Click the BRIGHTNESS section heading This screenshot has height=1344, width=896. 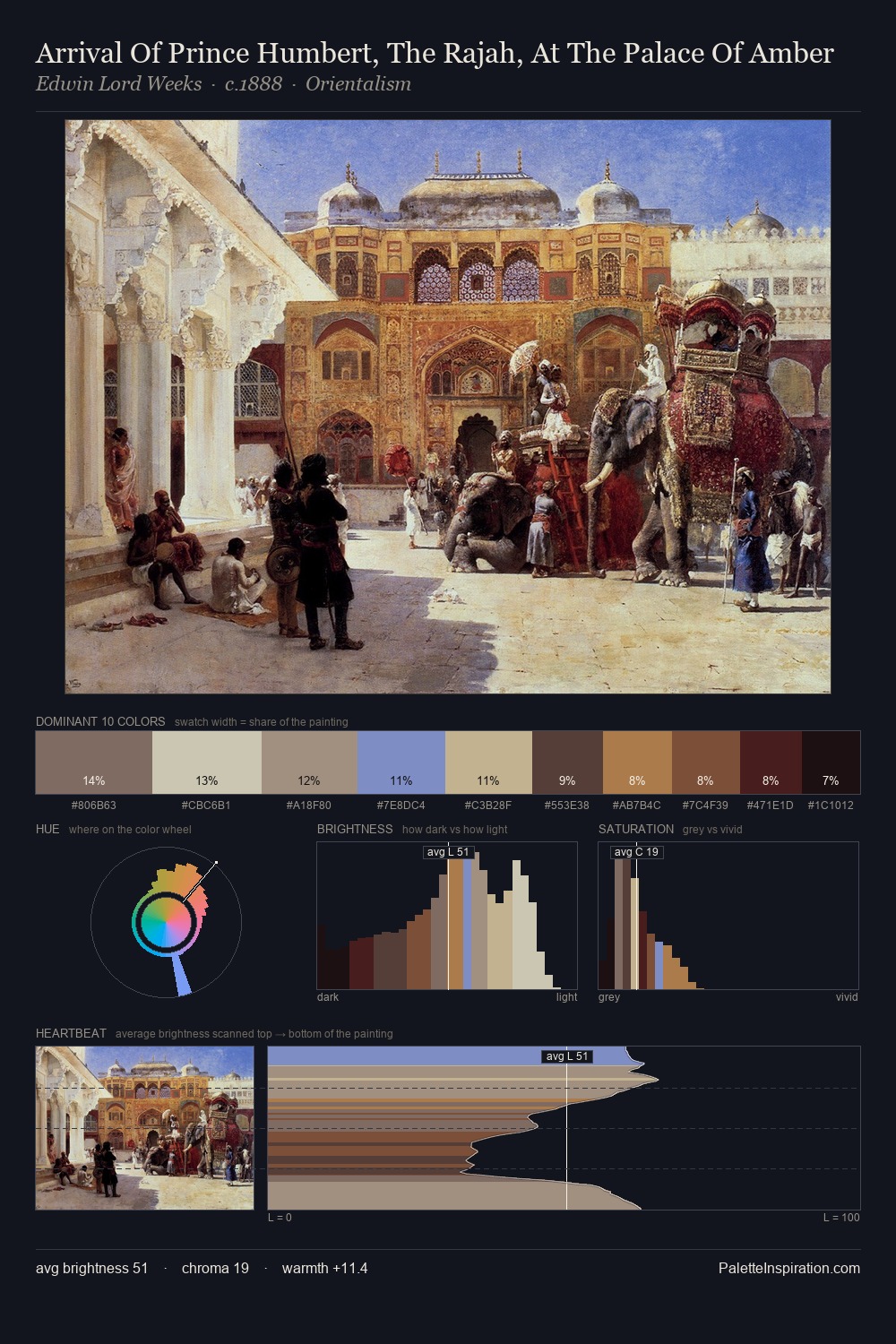[355, 829]
